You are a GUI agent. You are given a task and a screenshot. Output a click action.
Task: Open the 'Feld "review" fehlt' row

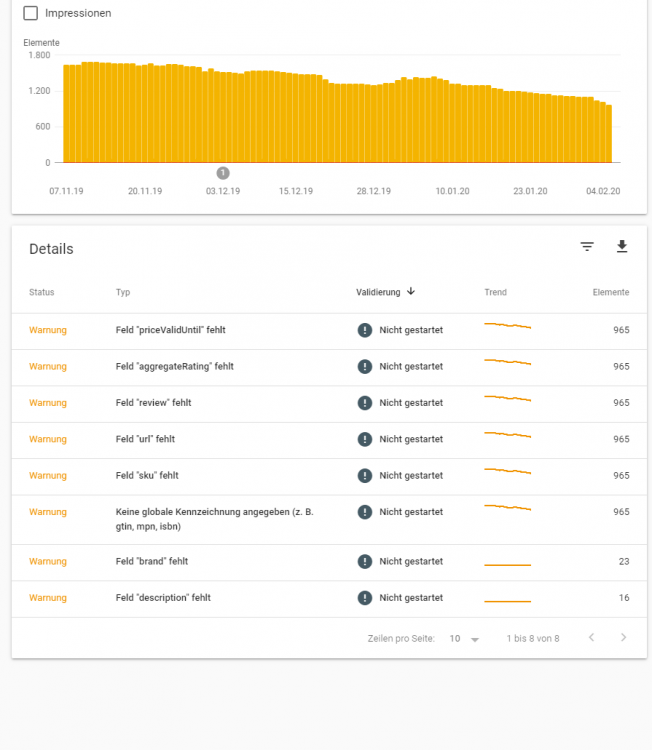click(329, 403)
